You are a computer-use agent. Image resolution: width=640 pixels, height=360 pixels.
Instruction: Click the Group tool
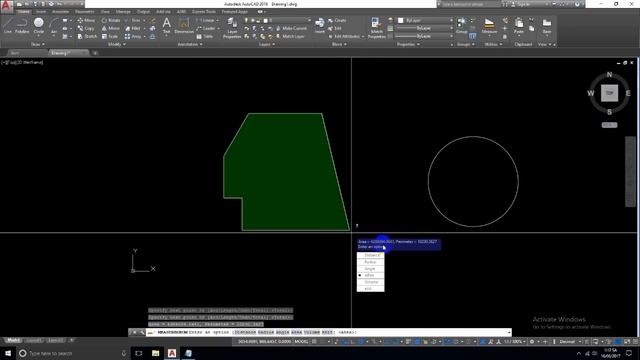pos(462,25)
